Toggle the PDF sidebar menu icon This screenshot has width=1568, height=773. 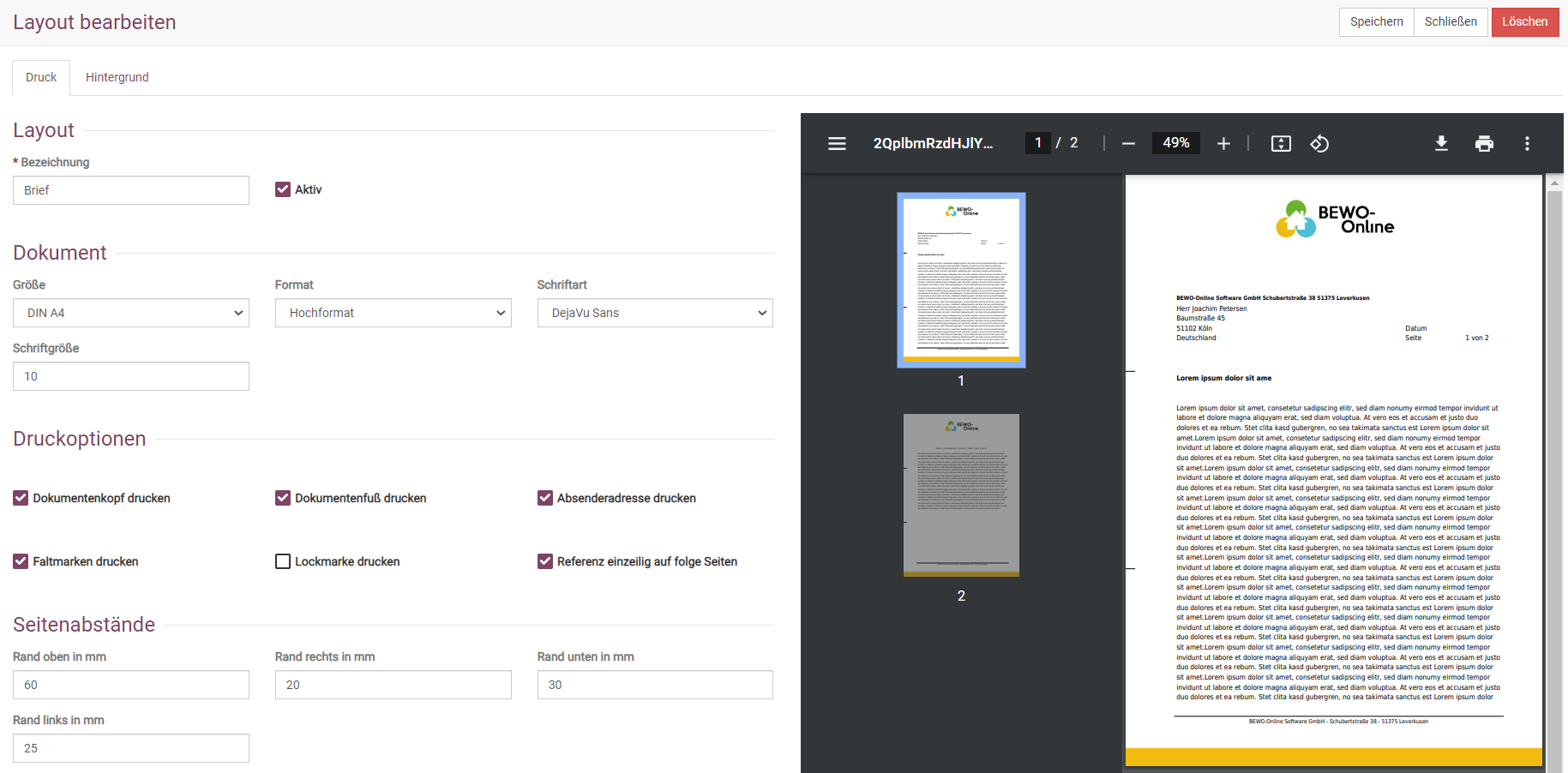(x=837, y=144)
